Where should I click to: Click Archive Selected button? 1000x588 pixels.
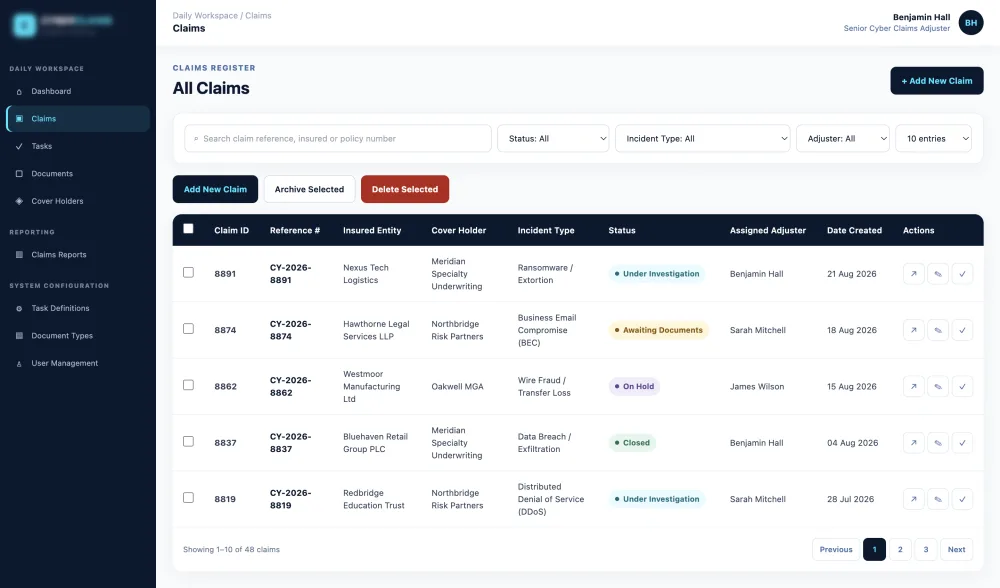[309, 189]
